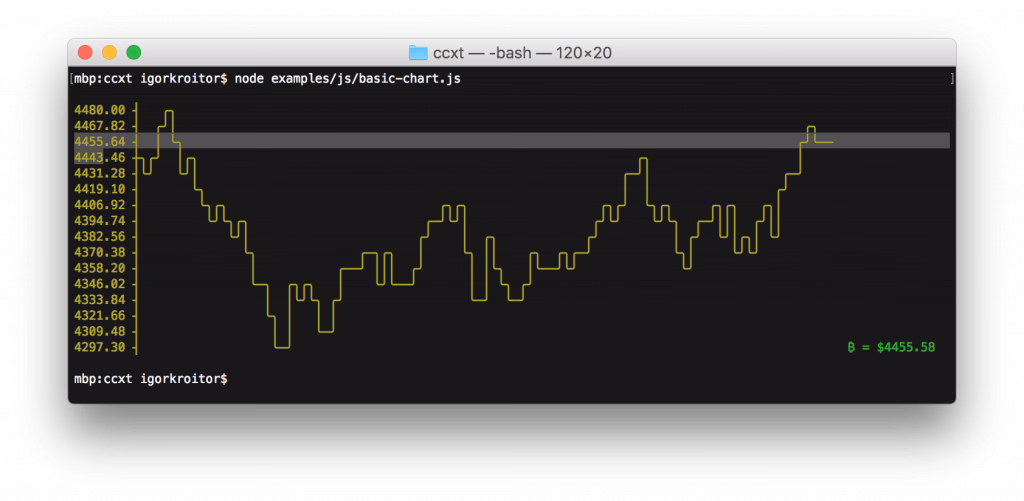The height and width of the screenshot is (501, 1024).
Task: Click the yellow minimize window button
Action: (x=109, y=53)
